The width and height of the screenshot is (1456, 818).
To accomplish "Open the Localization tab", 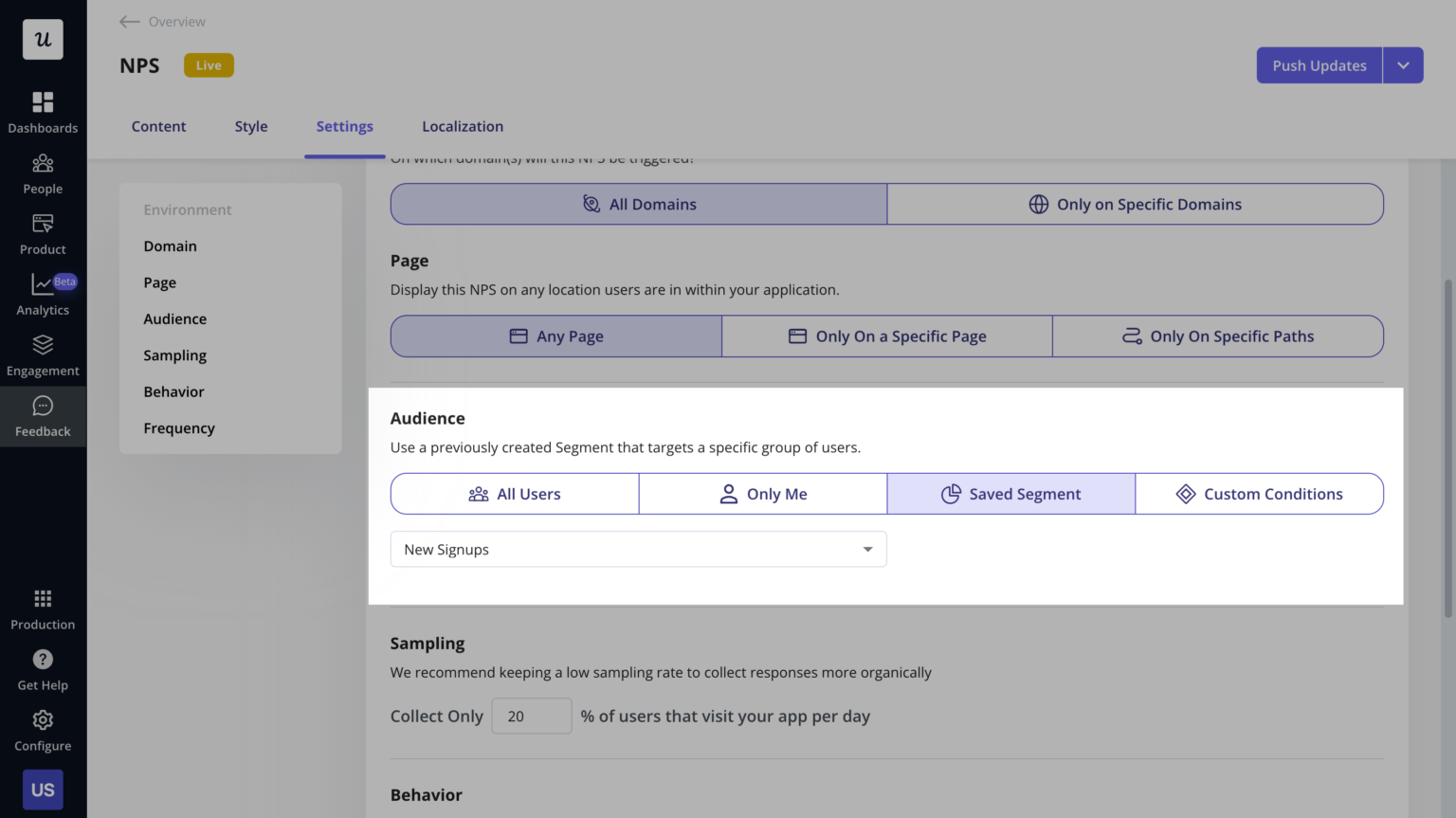I will pyautogui.click(x=463, y=126).
